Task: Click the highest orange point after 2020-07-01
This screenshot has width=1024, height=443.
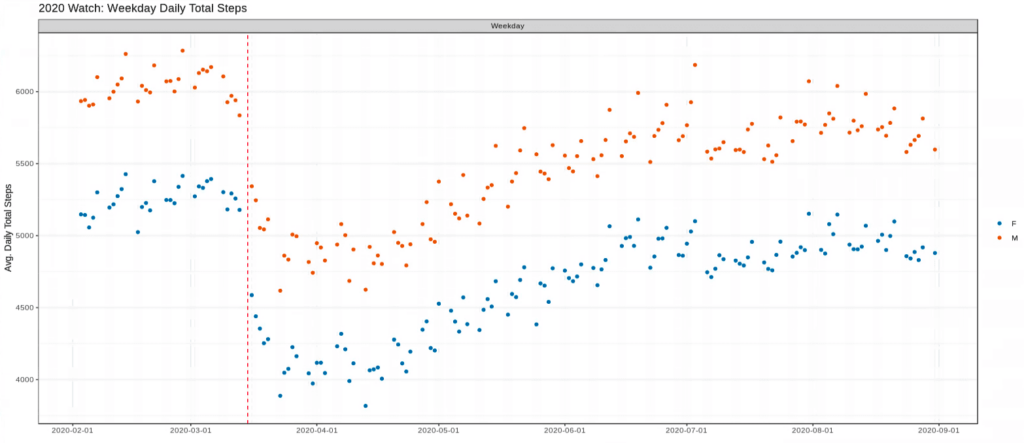Action: (x=695, y=65)
